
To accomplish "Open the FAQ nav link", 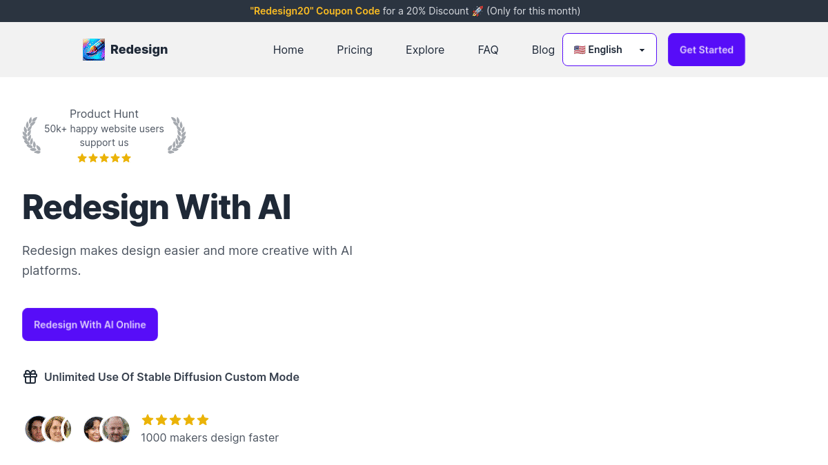I will click(x=488, y=50).
